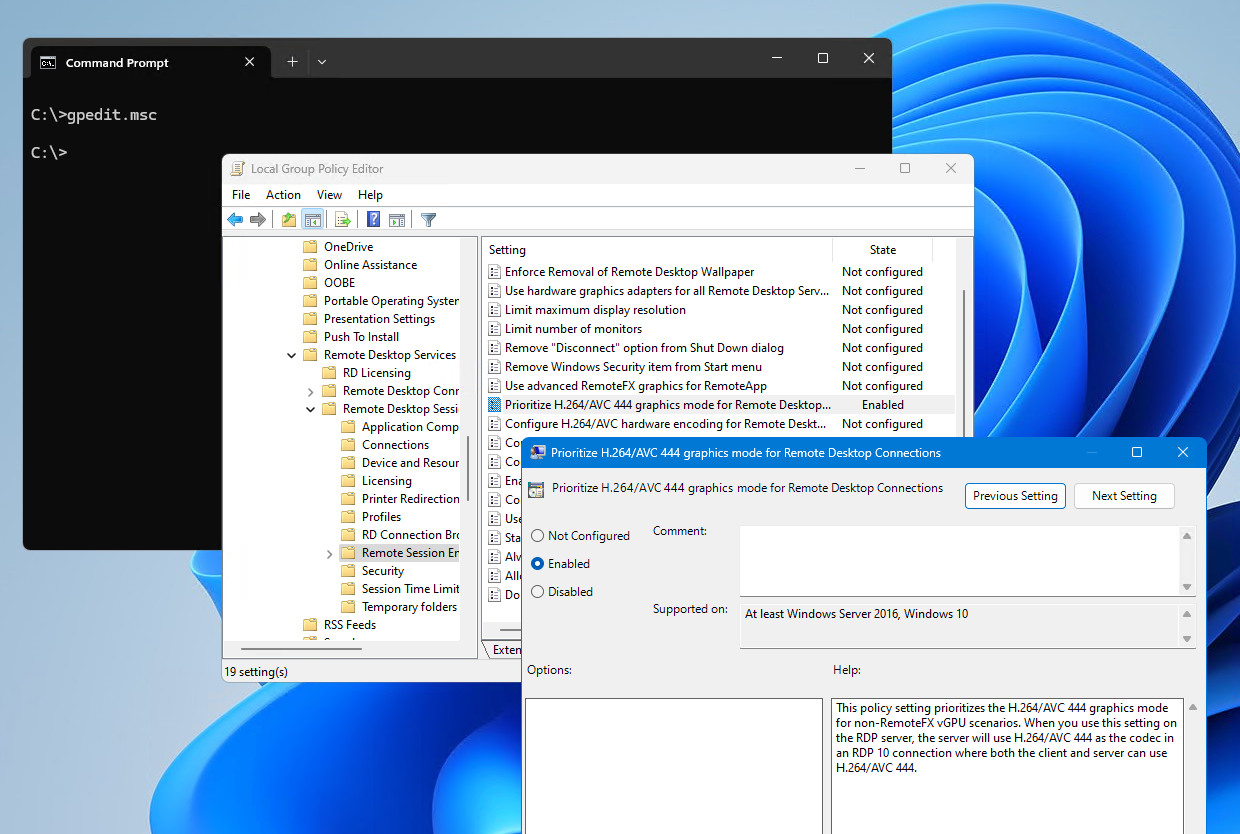Screen dimensions: 1240x834
Task: Click the Security folder icon
Action: (x=348, y=571)
